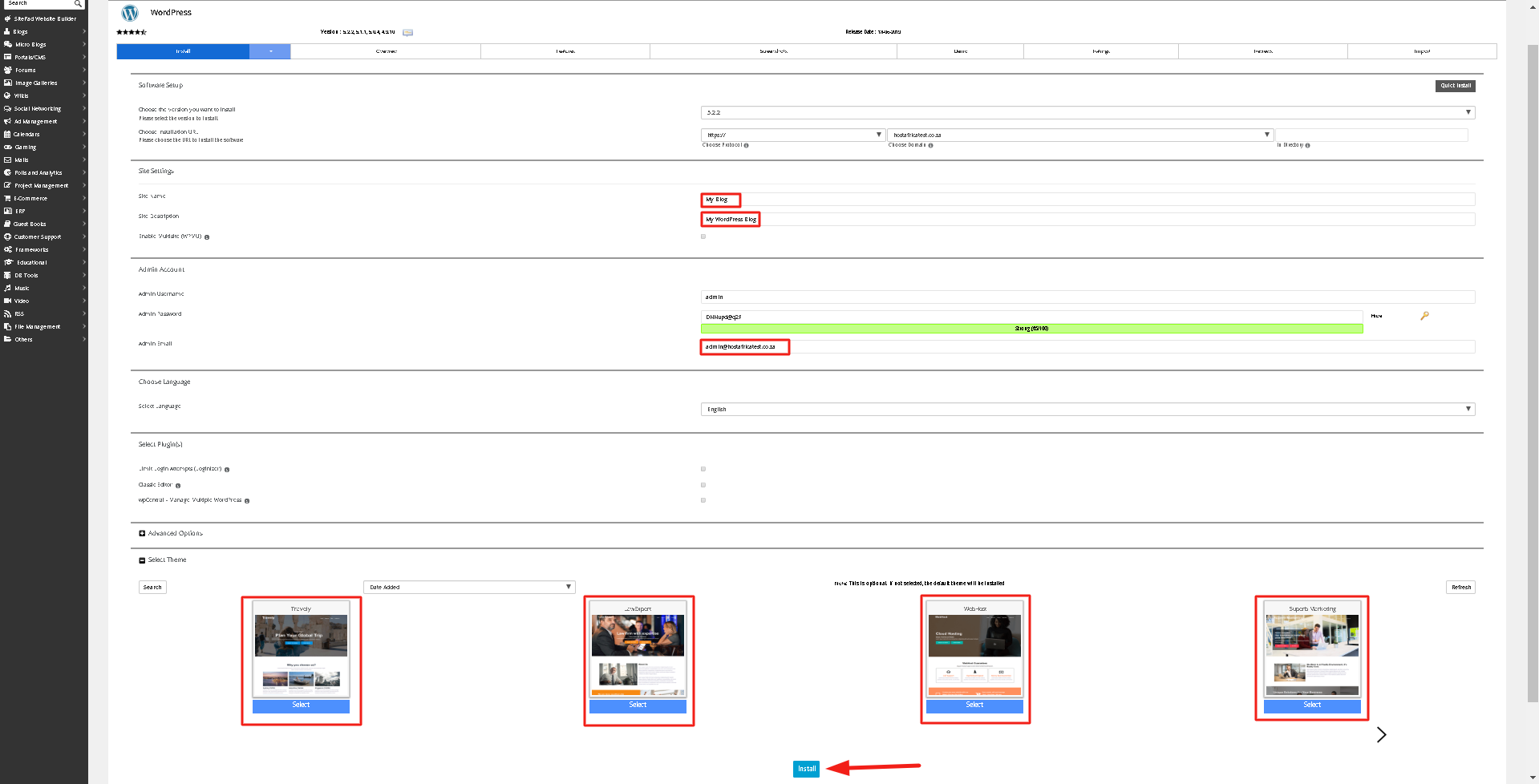The width and height of the screenshot is (1539, 784).
Task: Click the Guest Books icon
Action: [x=7, y=224]
